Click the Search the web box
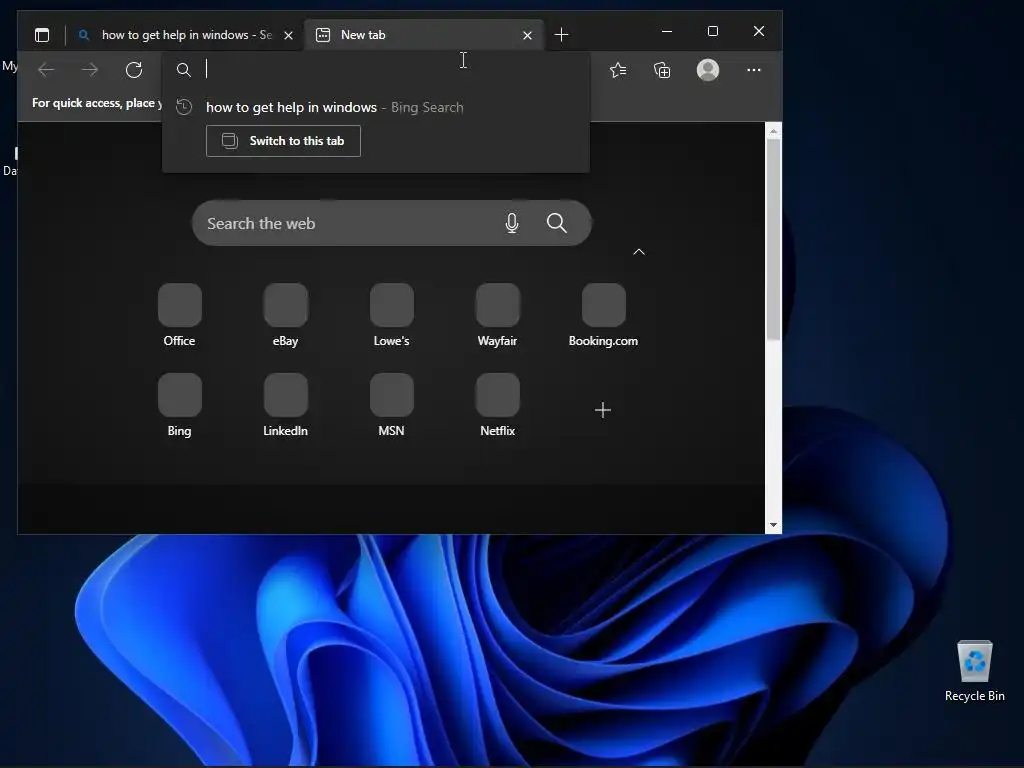Viewport: 1024px width, 768px height. click(x=392, y=223)
